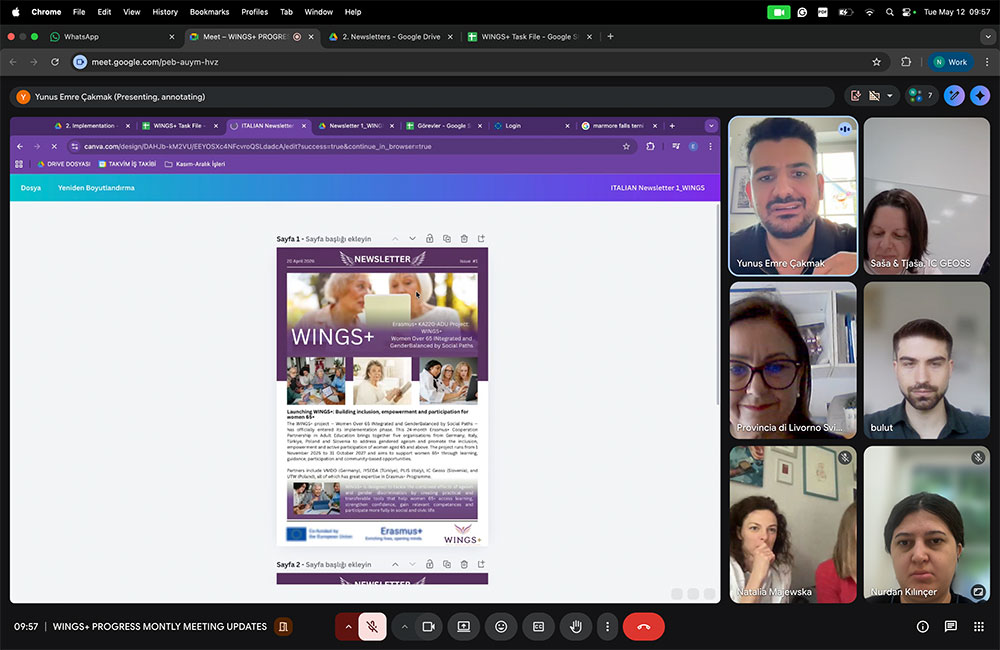Click the newsletter page 1 thumbnail
Image resolution: width=1000 pixels, height=650 pixels.
(x=382, y=397)
